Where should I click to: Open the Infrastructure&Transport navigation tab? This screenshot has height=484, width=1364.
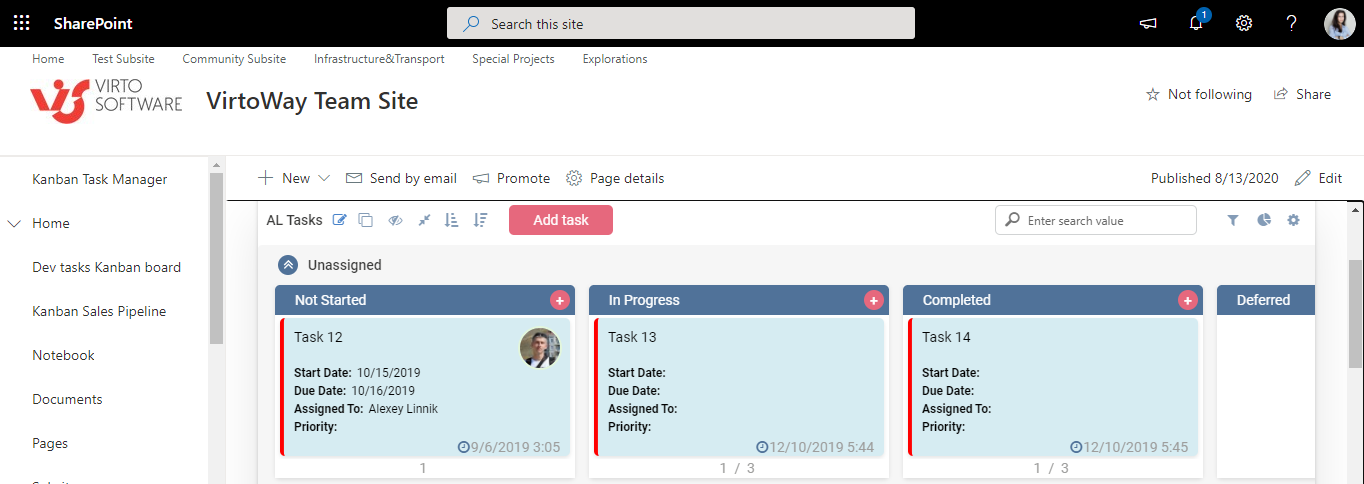[379, 59]
